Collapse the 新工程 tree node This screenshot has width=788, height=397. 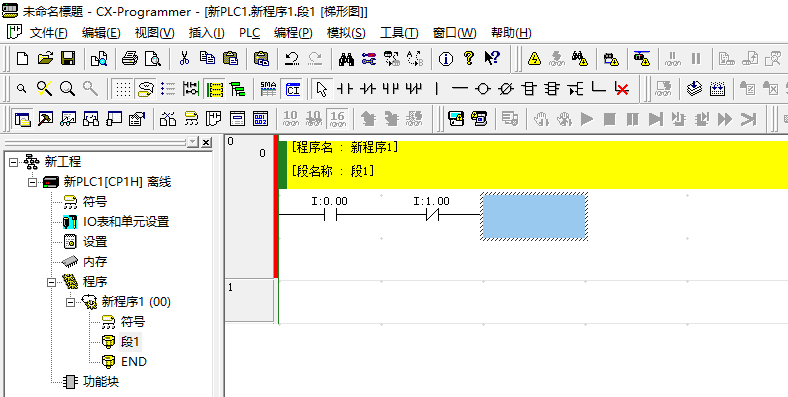pos(14,162)
